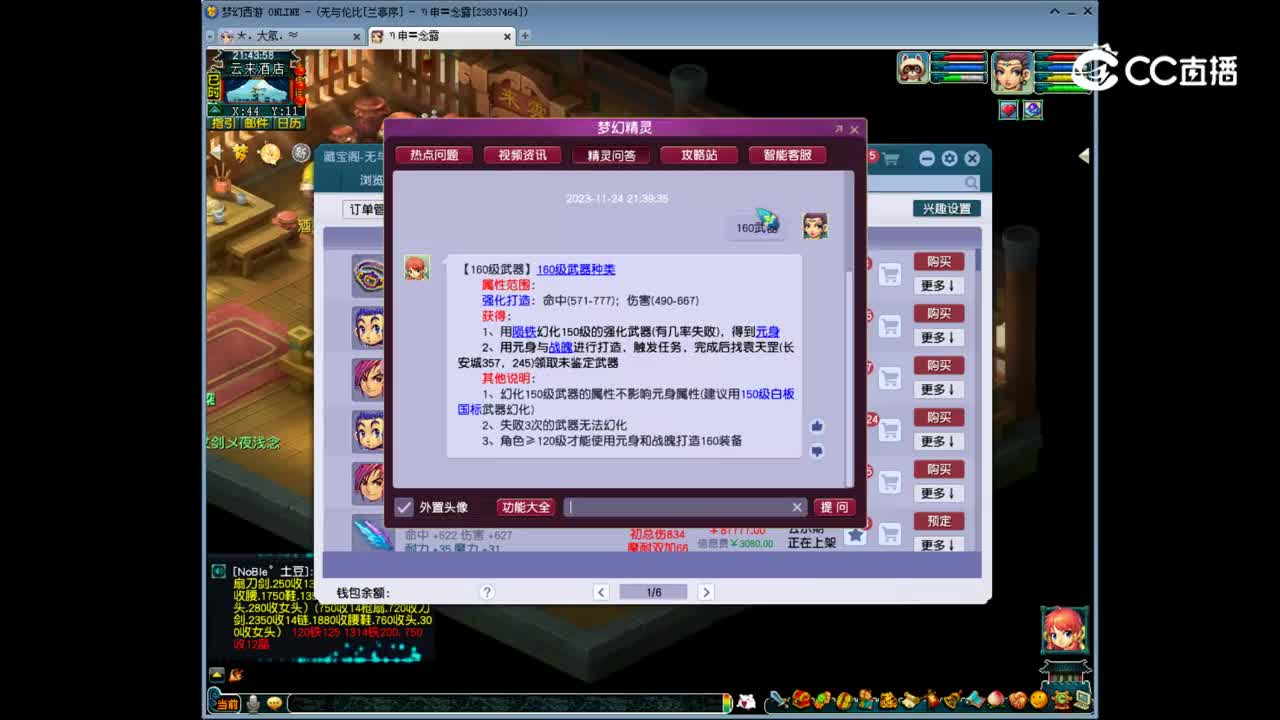Switch to the 热点问题 tab

point(433,155)
